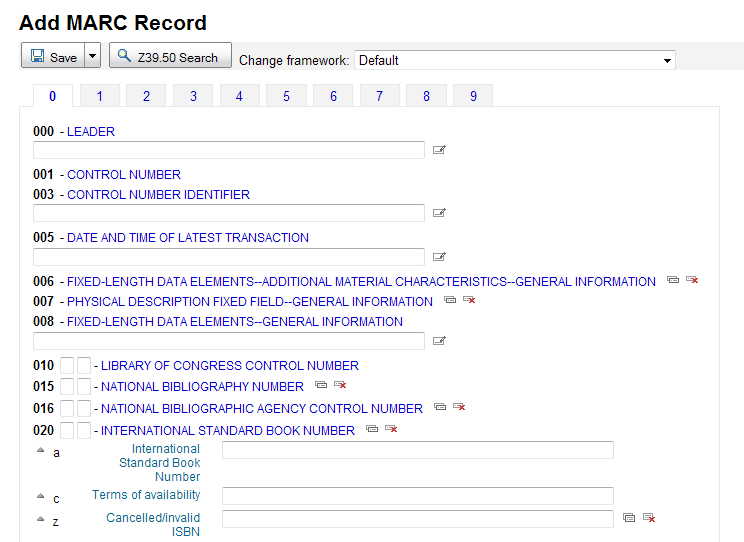Screen dimensions: 744x542
Task: Clone the 015 National Bibliography Number tag
Action: (321, 385)
